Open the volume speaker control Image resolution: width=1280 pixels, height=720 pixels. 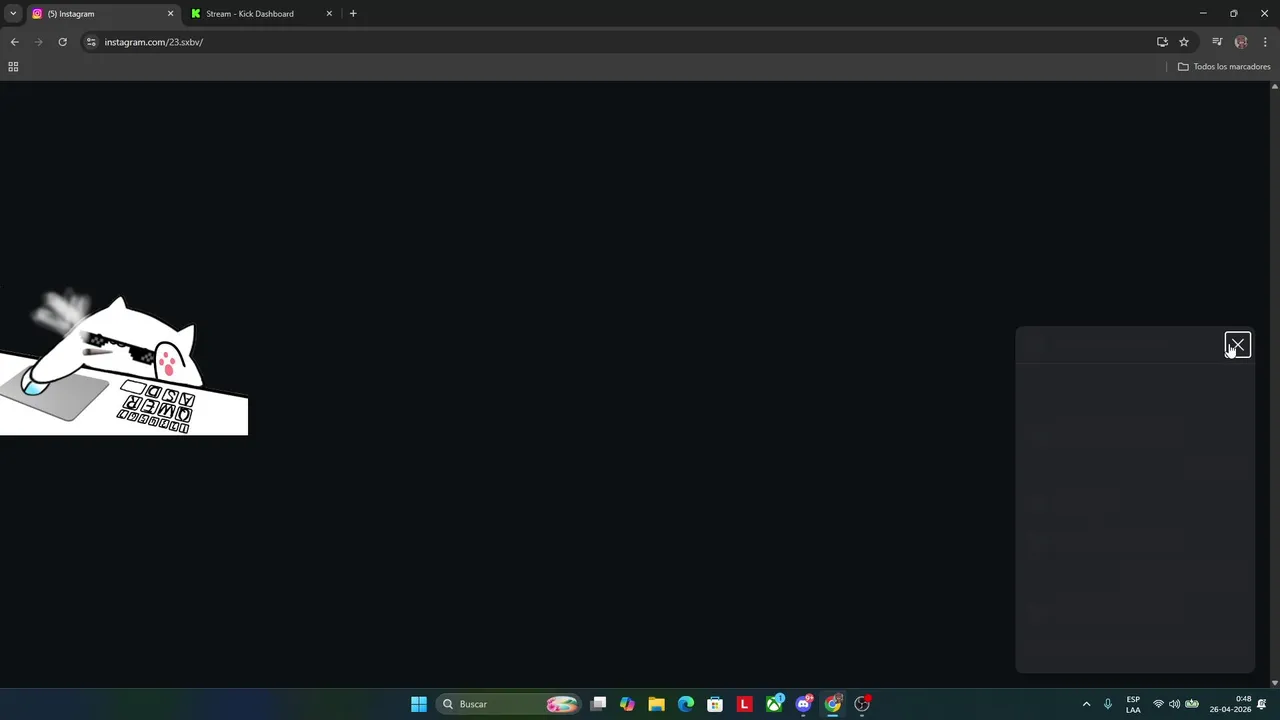pyautogui.click(x=1175, y=704)
